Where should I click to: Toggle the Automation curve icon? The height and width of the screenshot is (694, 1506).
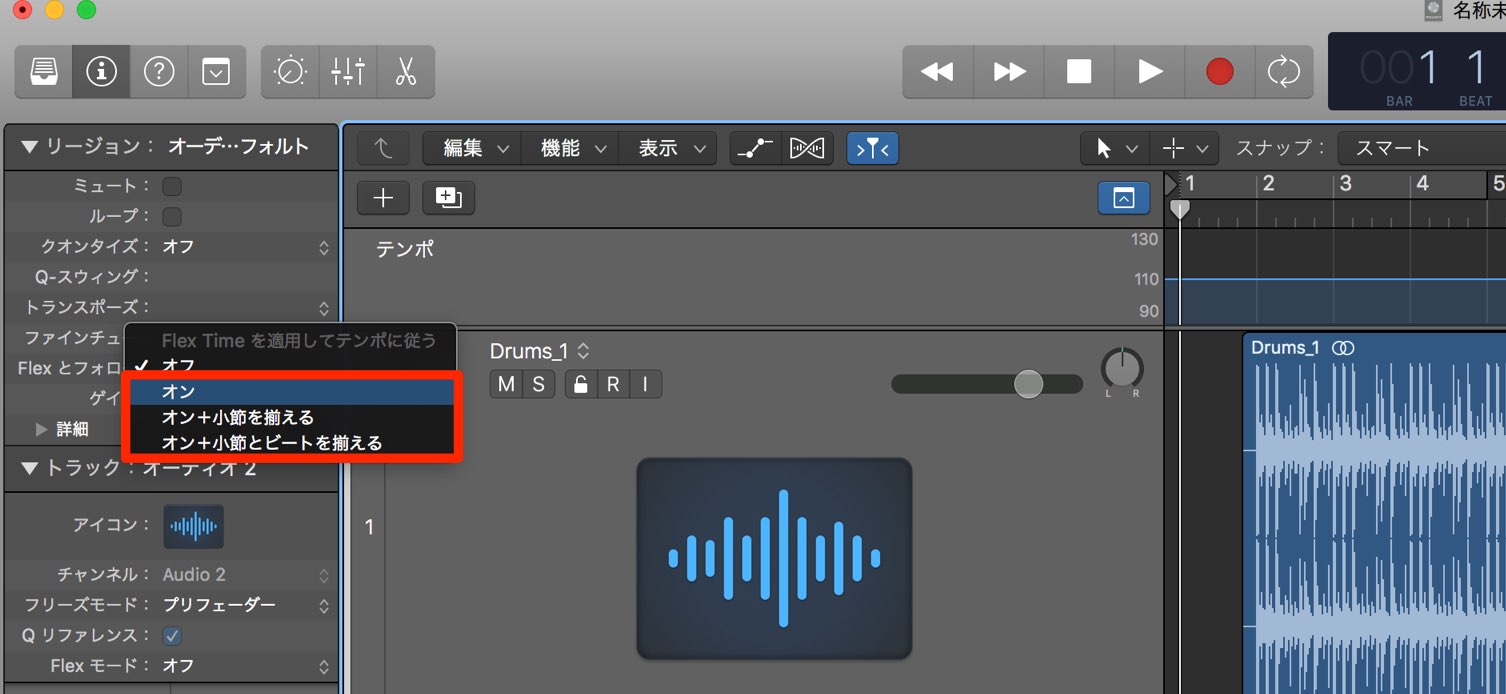pos(755,148)
